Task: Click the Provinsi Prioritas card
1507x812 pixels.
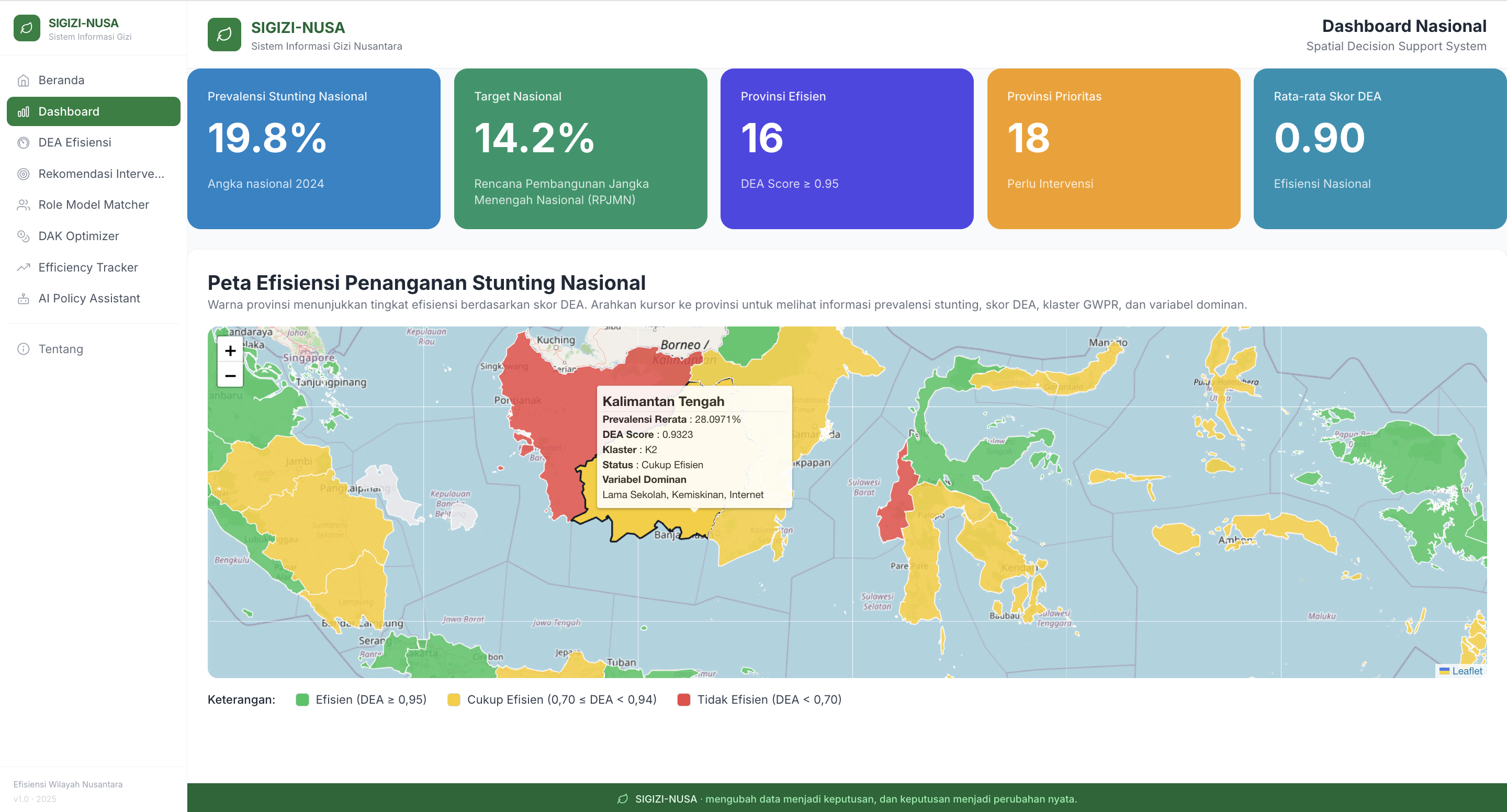Action: tap(1114, 149)
